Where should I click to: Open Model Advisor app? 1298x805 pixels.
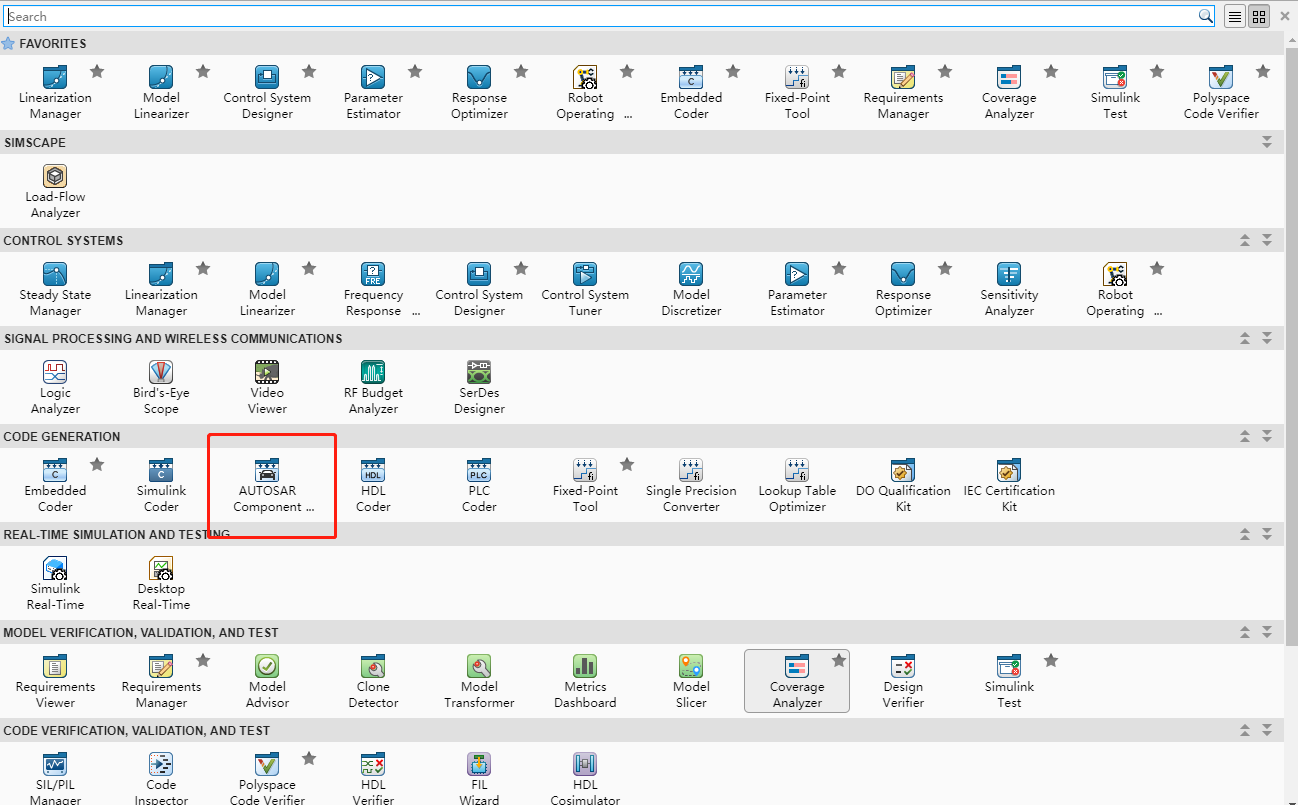(x=267, y=681)
